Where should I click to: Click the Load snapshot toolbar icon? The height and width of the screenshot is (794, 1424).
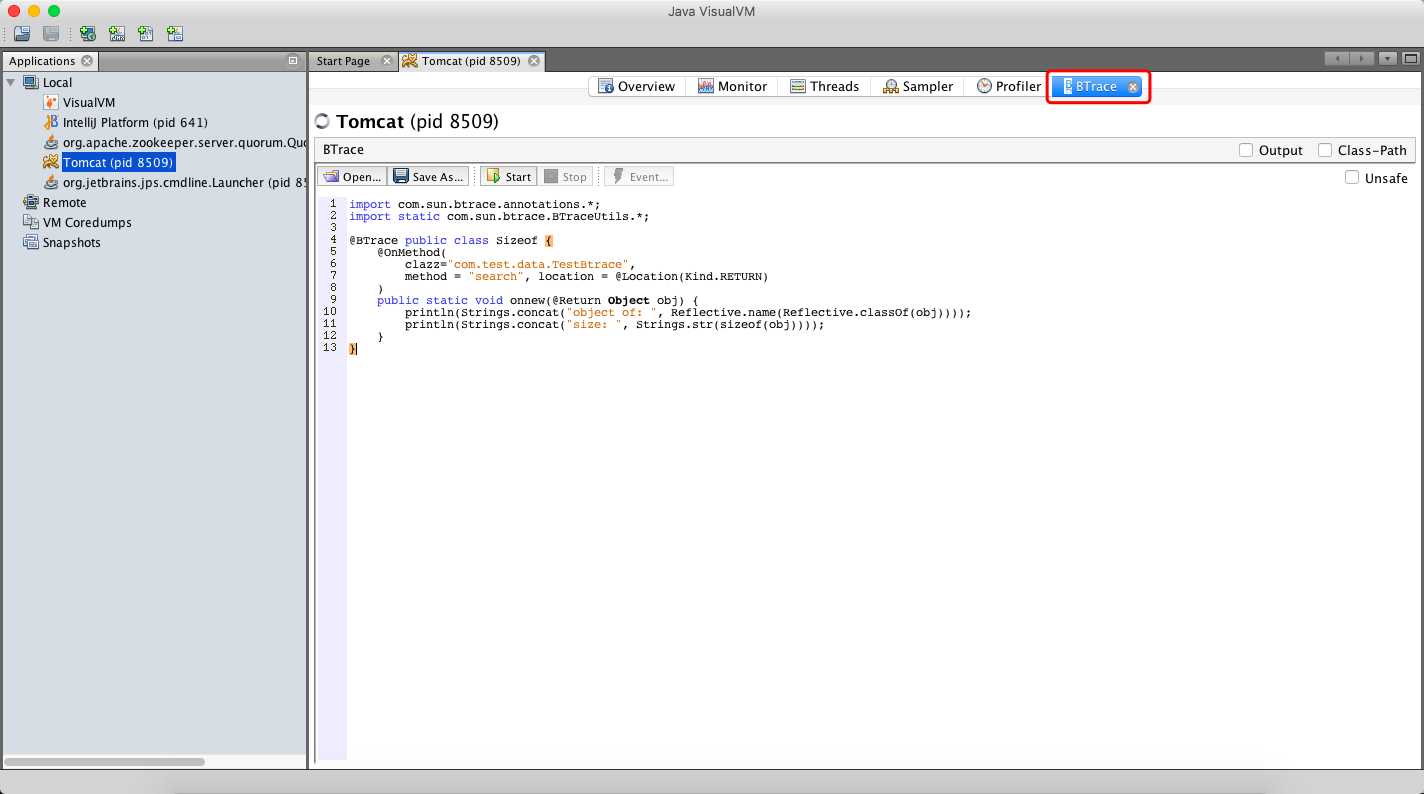tap(22, 34)
